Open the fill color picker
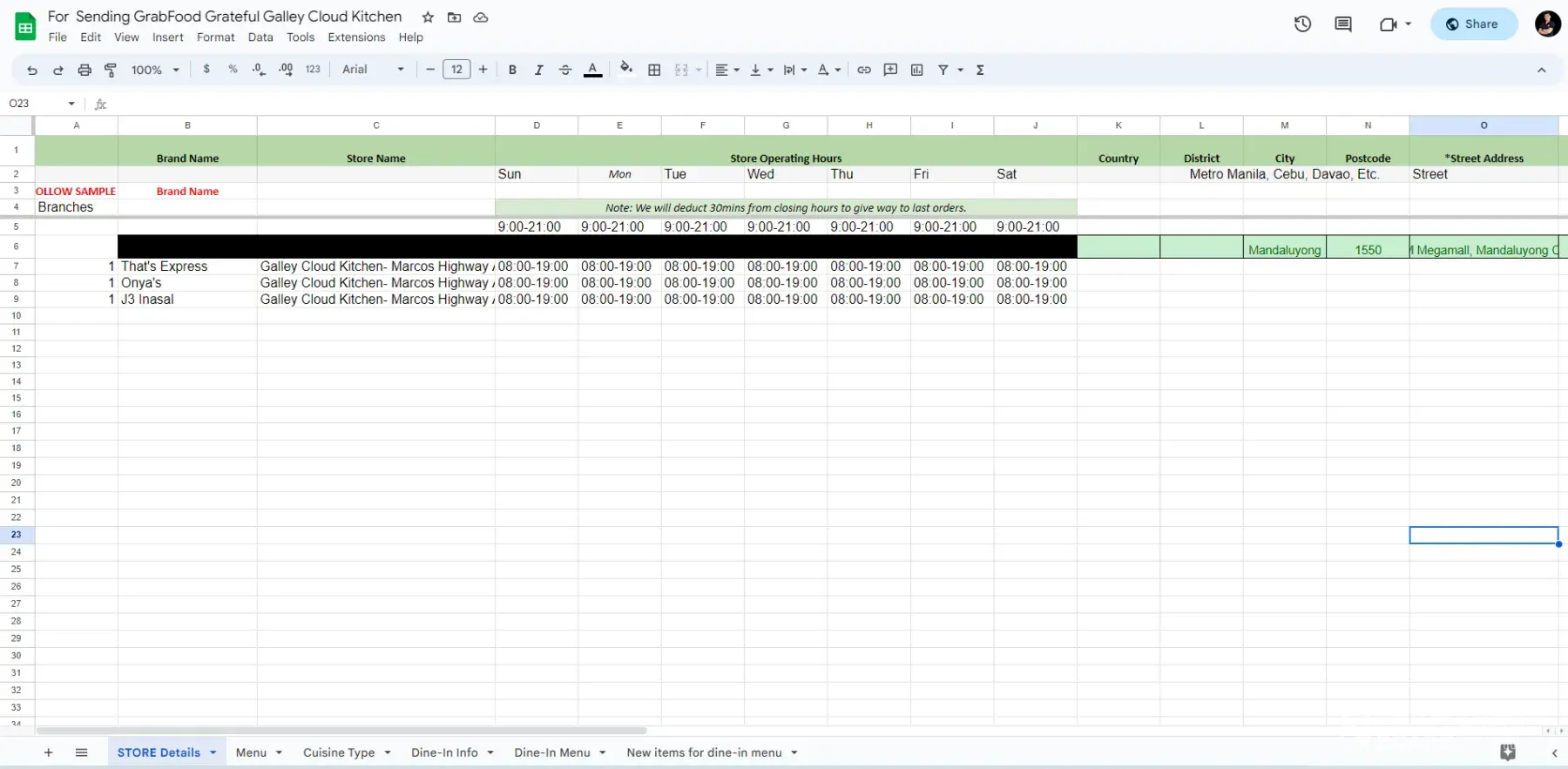This screenshot has height=769, width=1568. click(x=625, y=70)
